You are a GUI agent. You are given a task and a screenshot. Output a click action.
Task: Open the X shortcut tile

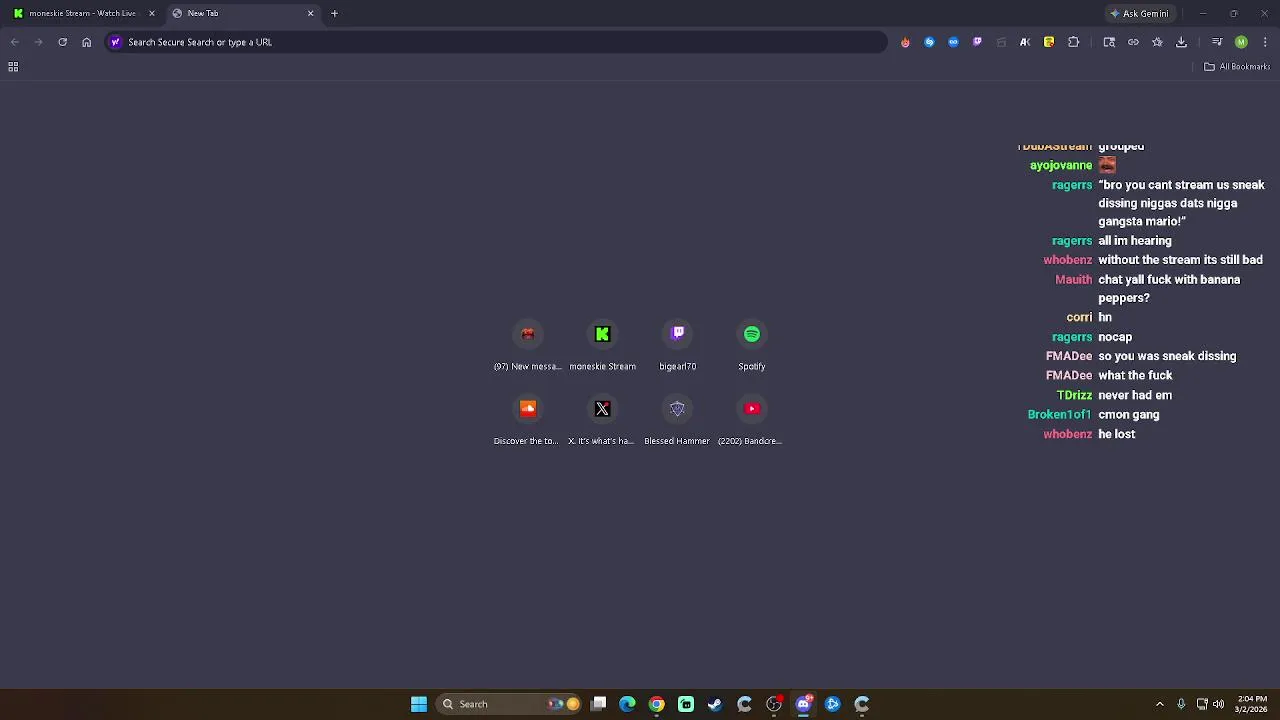coord(602,420)
